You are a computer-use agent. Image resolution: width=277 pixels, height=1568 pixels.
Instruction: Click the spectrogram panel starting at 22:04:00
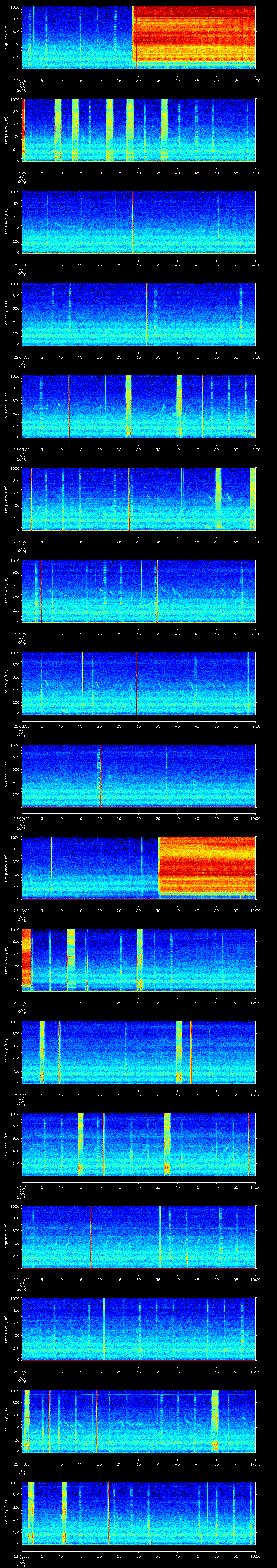[x=139, y=314]
